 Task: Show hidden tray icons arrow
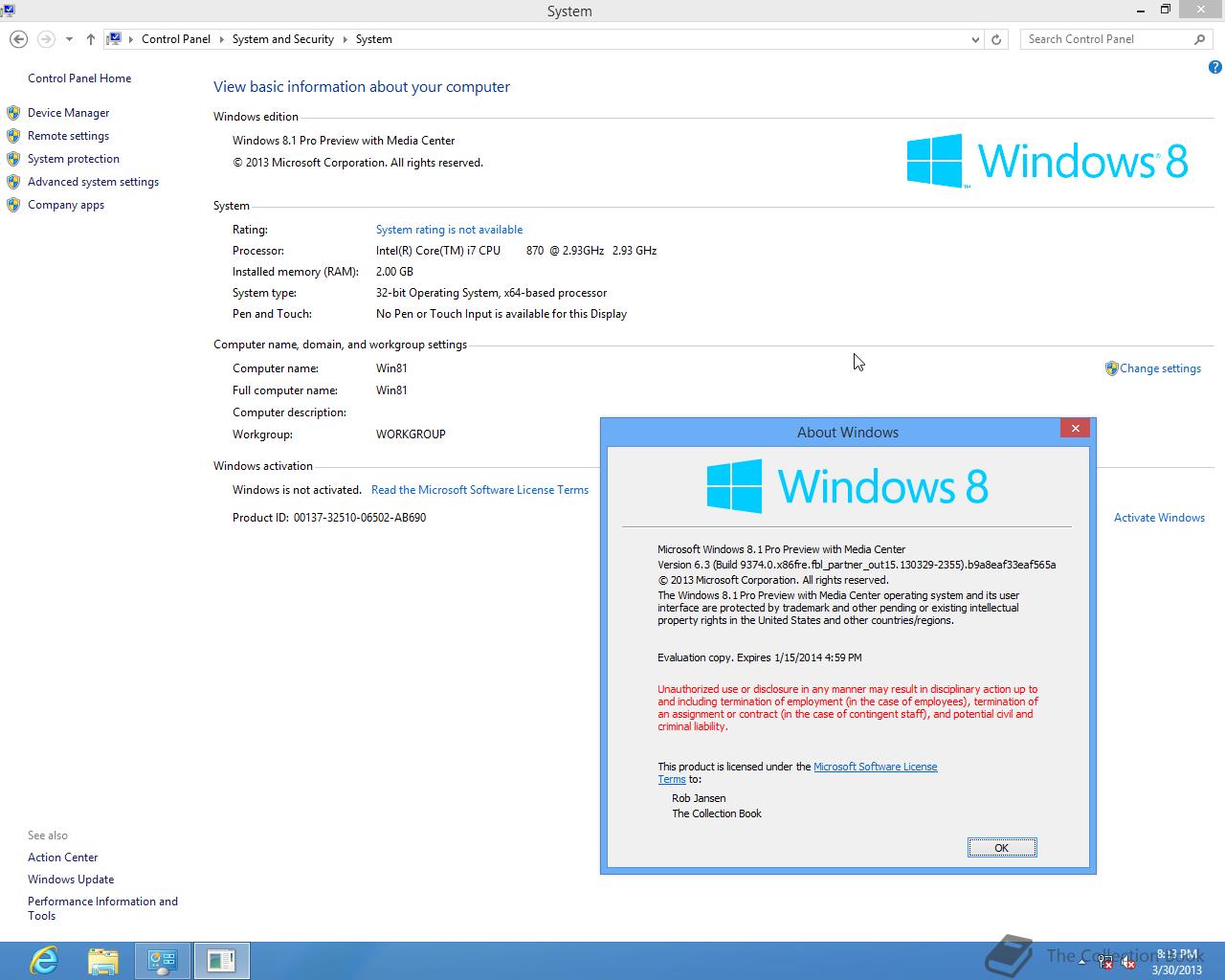(1082, 963)
